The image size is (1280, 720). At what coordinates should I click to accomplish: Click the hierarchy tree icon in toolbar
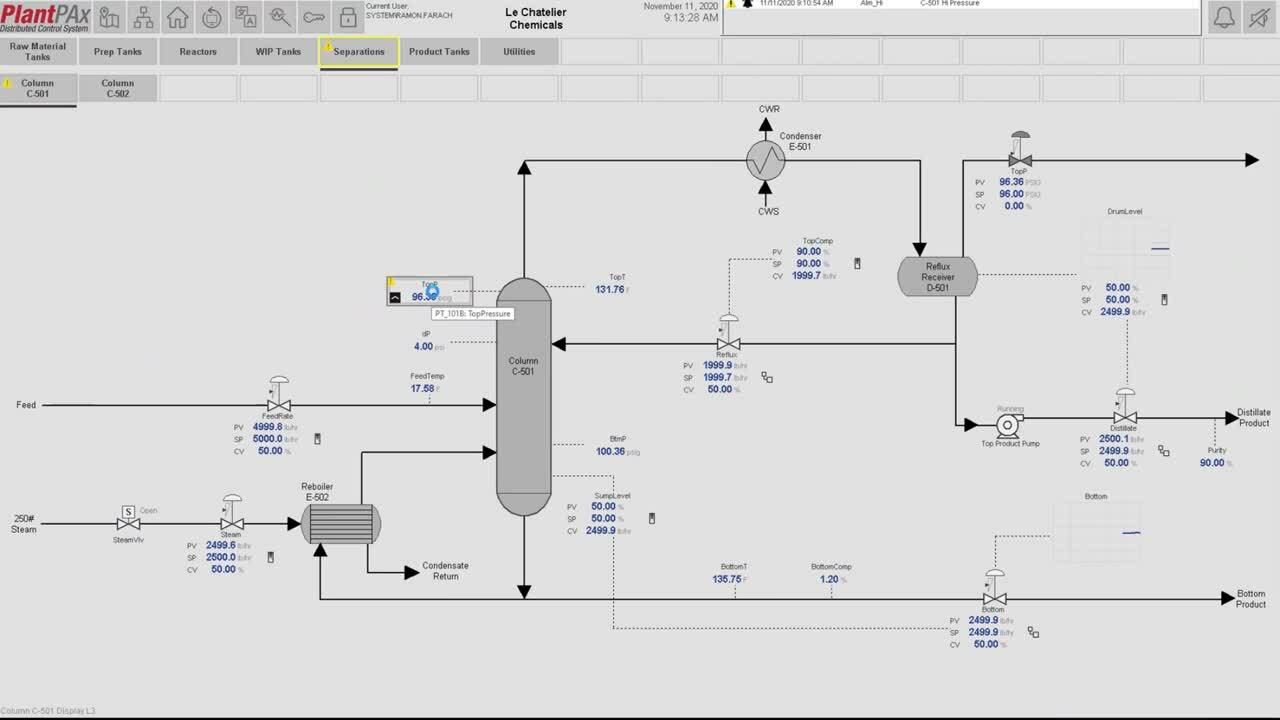(x=144, y=17)
